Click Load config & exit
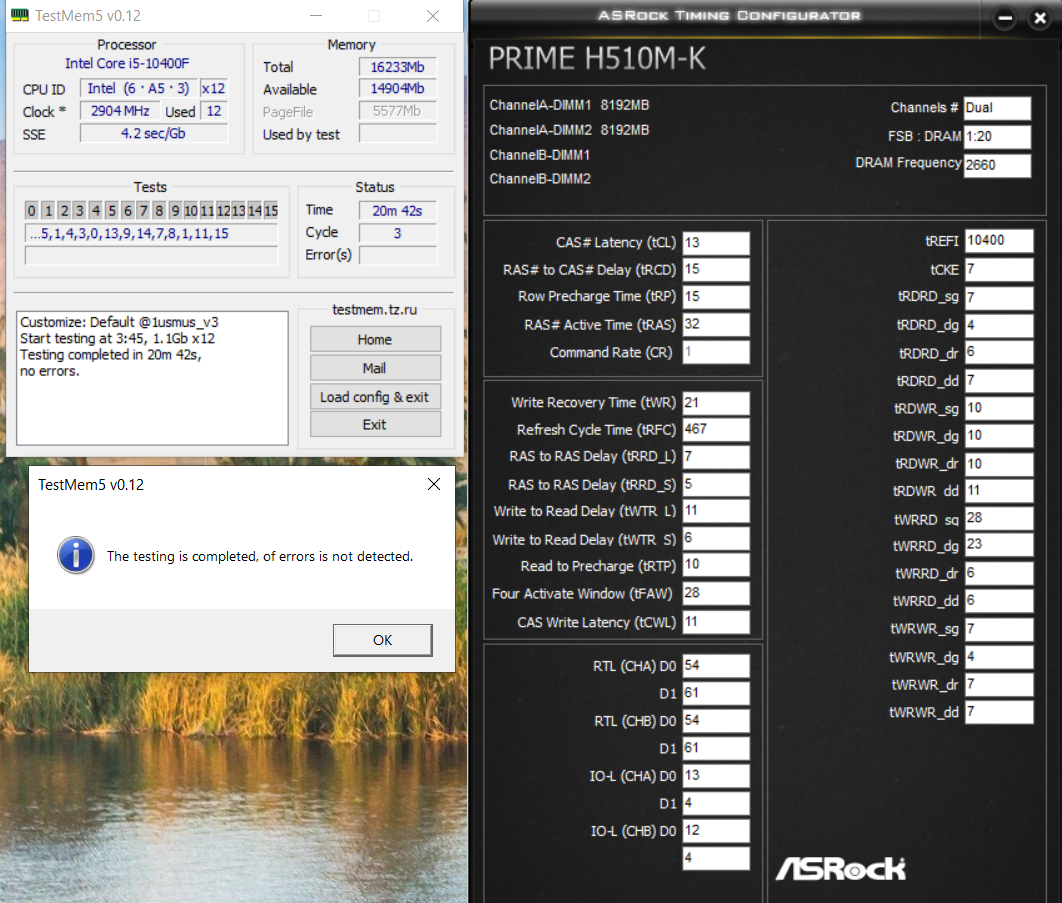 click(375, 396)
